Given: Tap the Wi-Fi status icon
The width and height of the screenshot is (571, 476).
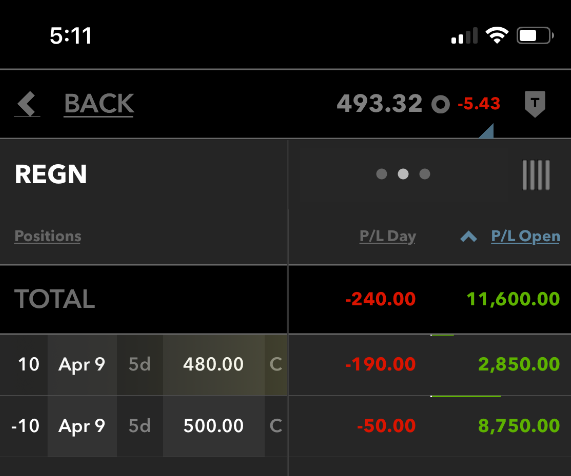Looking at the screenshot, I should click(x=497, y=35).
